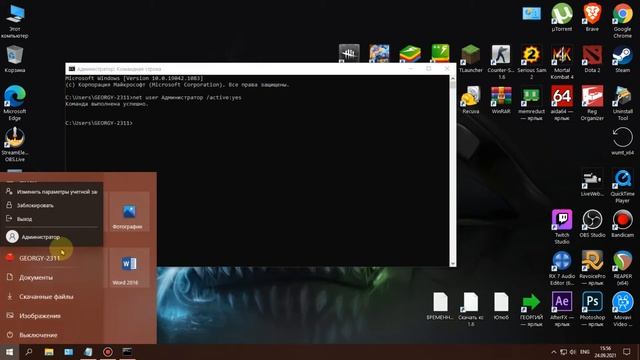Open the REAPER (x64) shortcut
640x360 pixels.
pos(622,268)
